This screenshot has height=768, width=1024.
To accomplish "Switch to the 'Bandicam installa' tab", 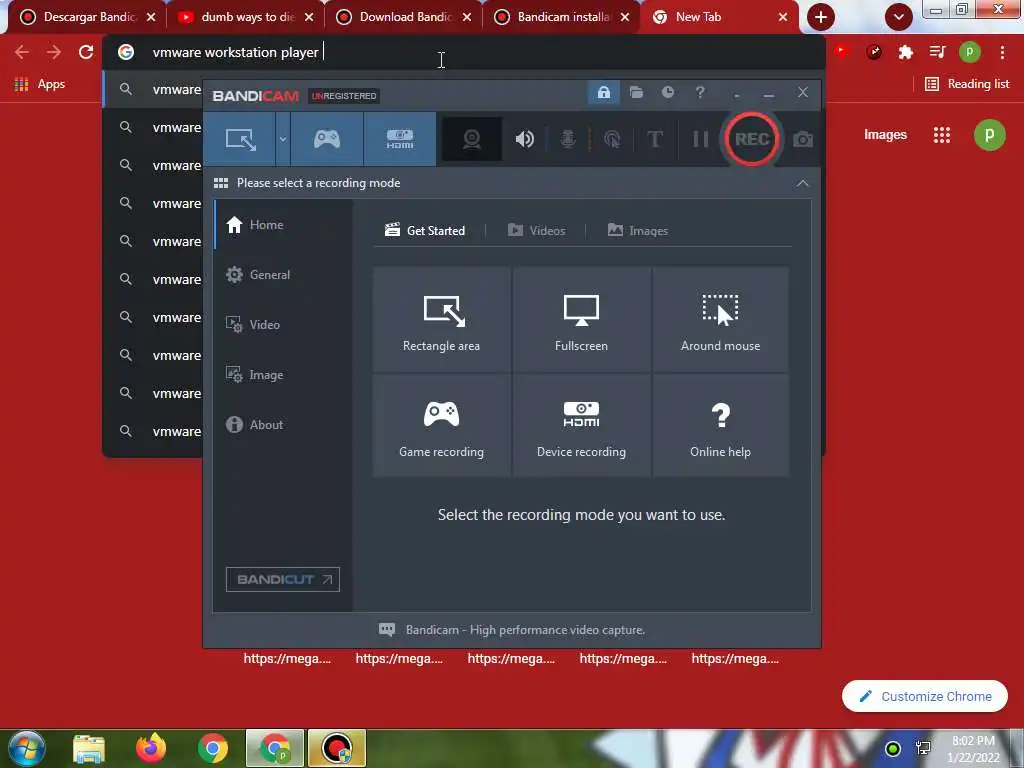I will pyautogui.click(x=562, y=17).
